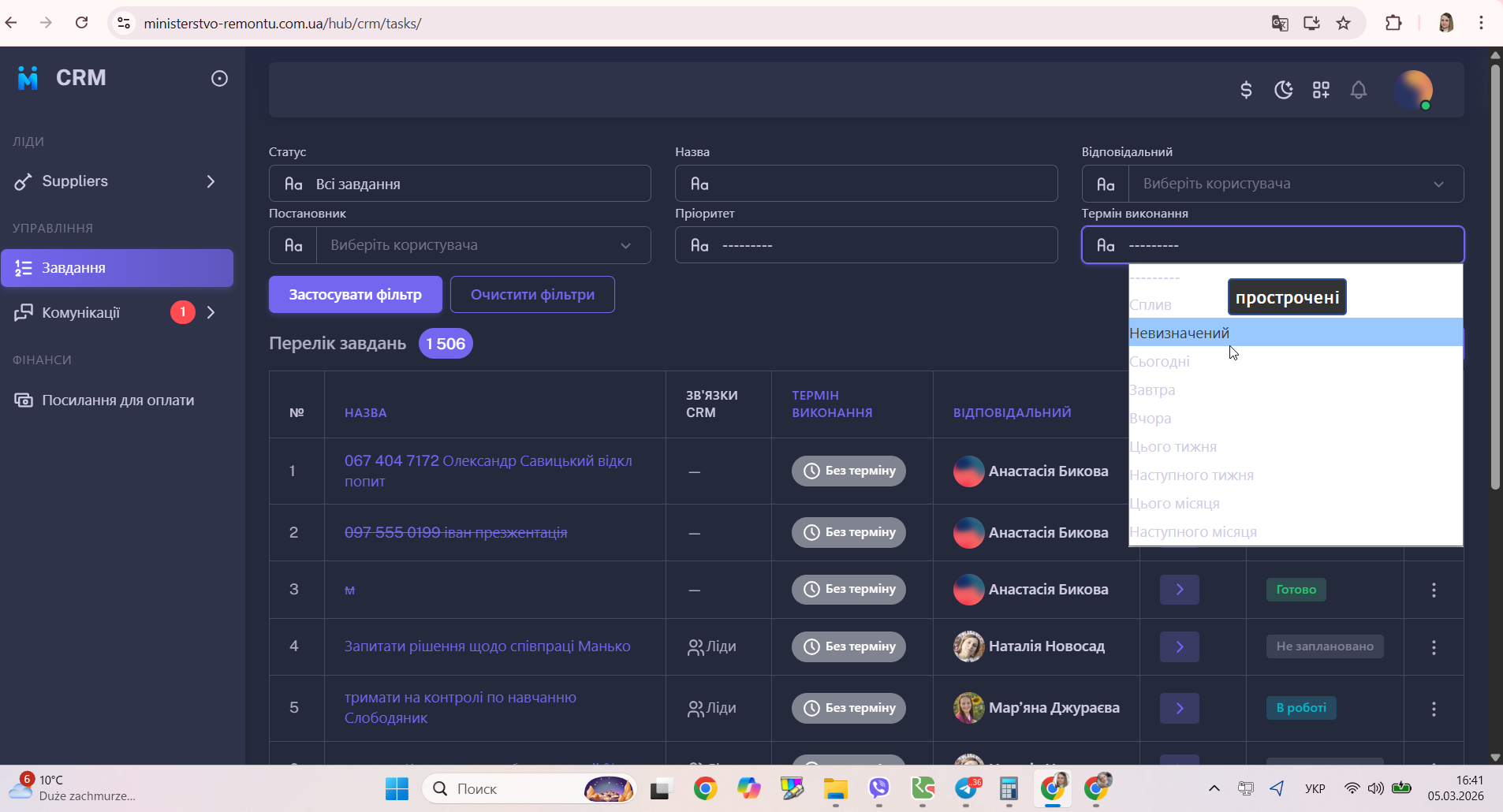Focus the Статус field showing Всі завдання
Viewport: 1503px width, 812px height.
point(460,184)
